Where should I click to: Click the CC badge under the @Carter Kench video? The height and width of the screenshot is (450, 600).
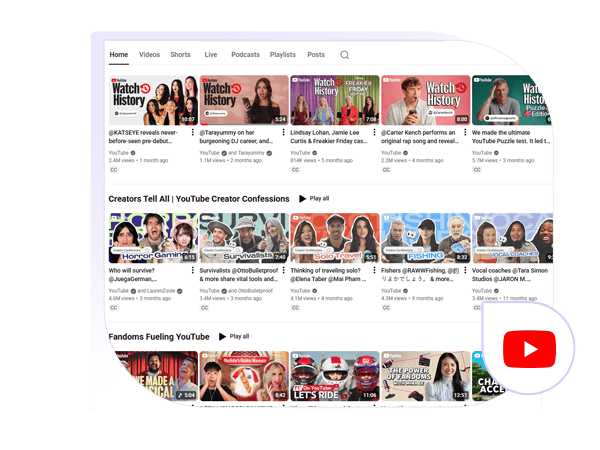tap(386, 170)
